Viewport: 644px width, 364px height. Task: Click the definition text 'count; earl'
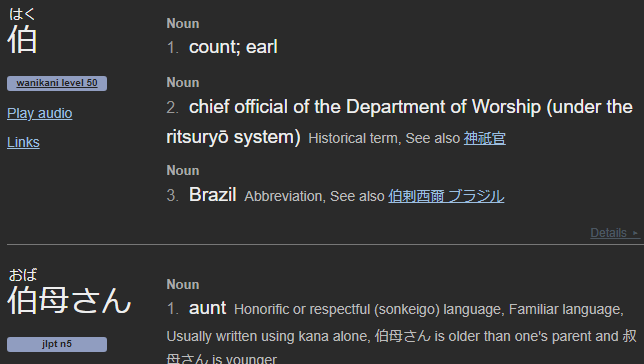pyautogui.click(x=233, y=47)
